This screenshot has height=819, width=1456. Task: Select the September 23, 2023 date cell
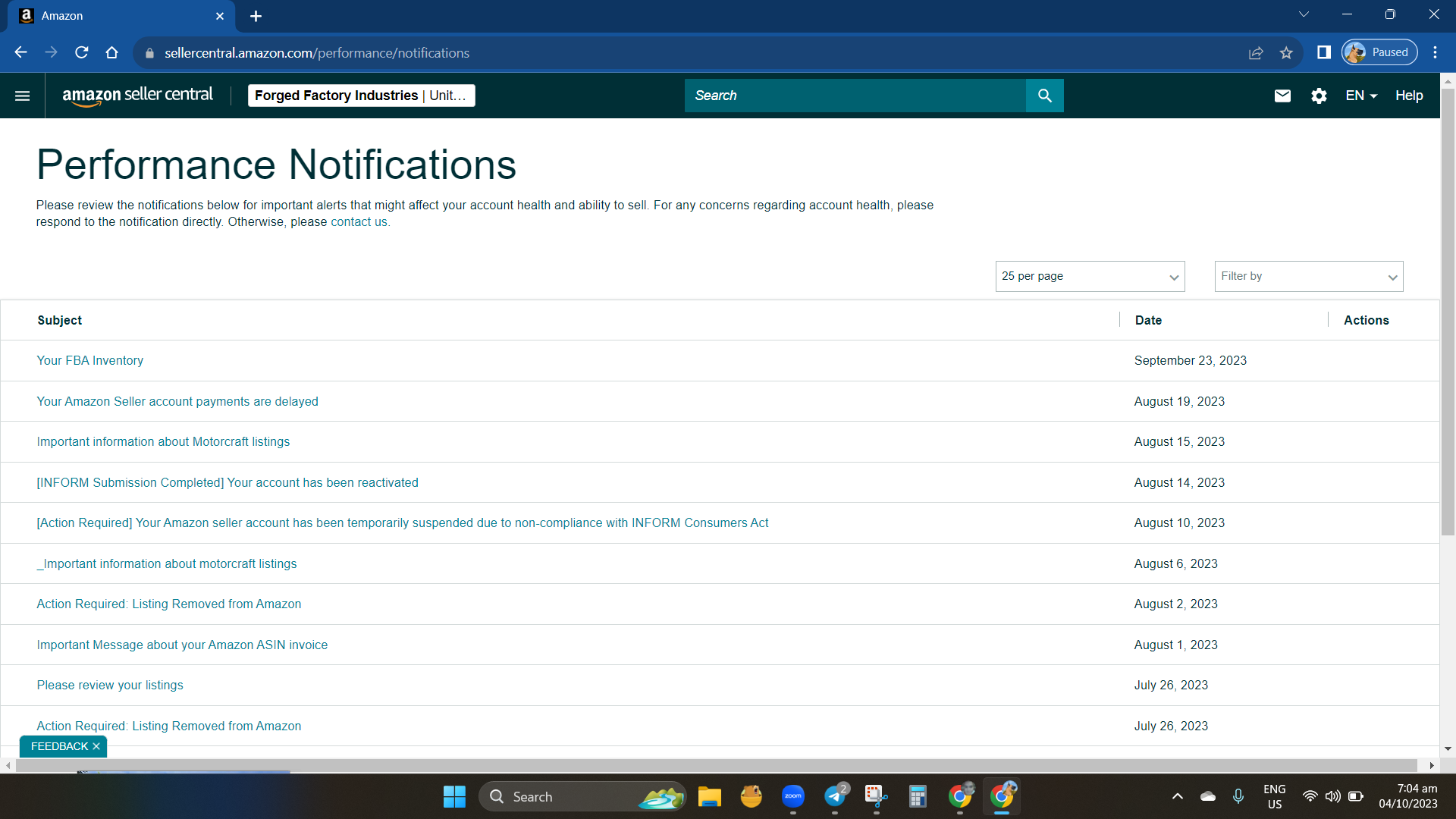1191,361
